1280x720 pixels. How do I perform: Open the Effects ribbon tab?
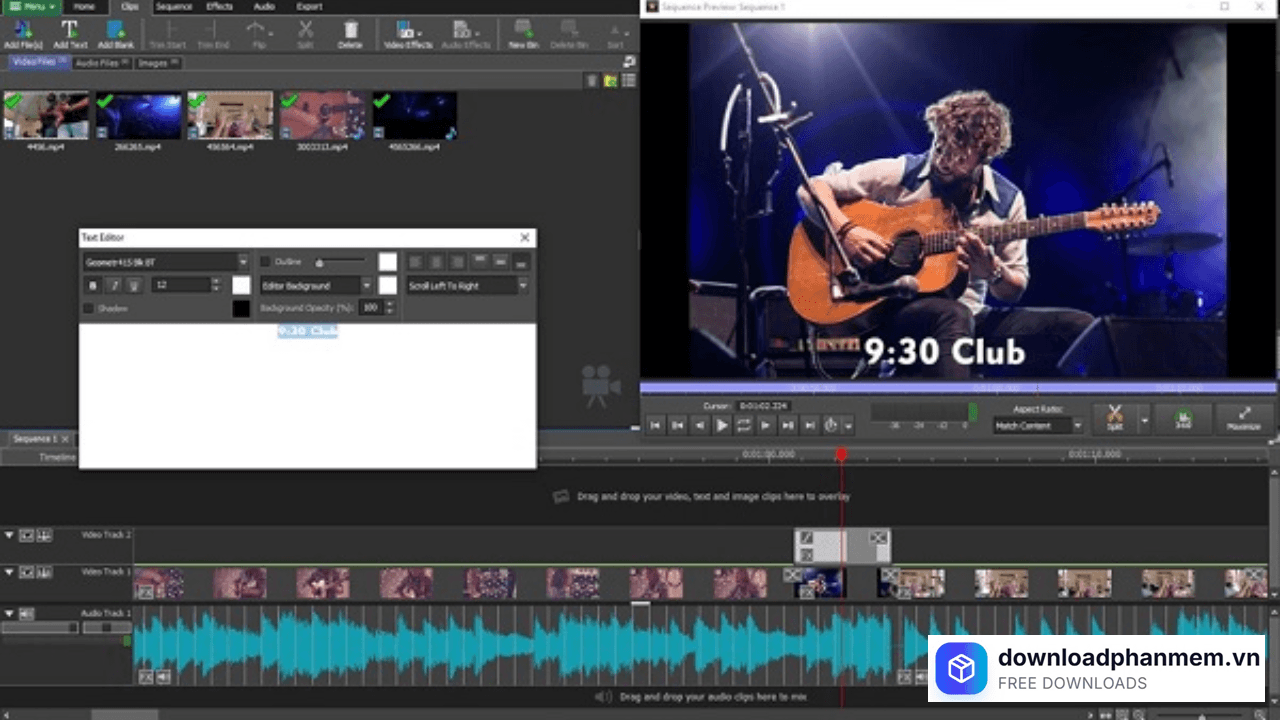[220, 6]
